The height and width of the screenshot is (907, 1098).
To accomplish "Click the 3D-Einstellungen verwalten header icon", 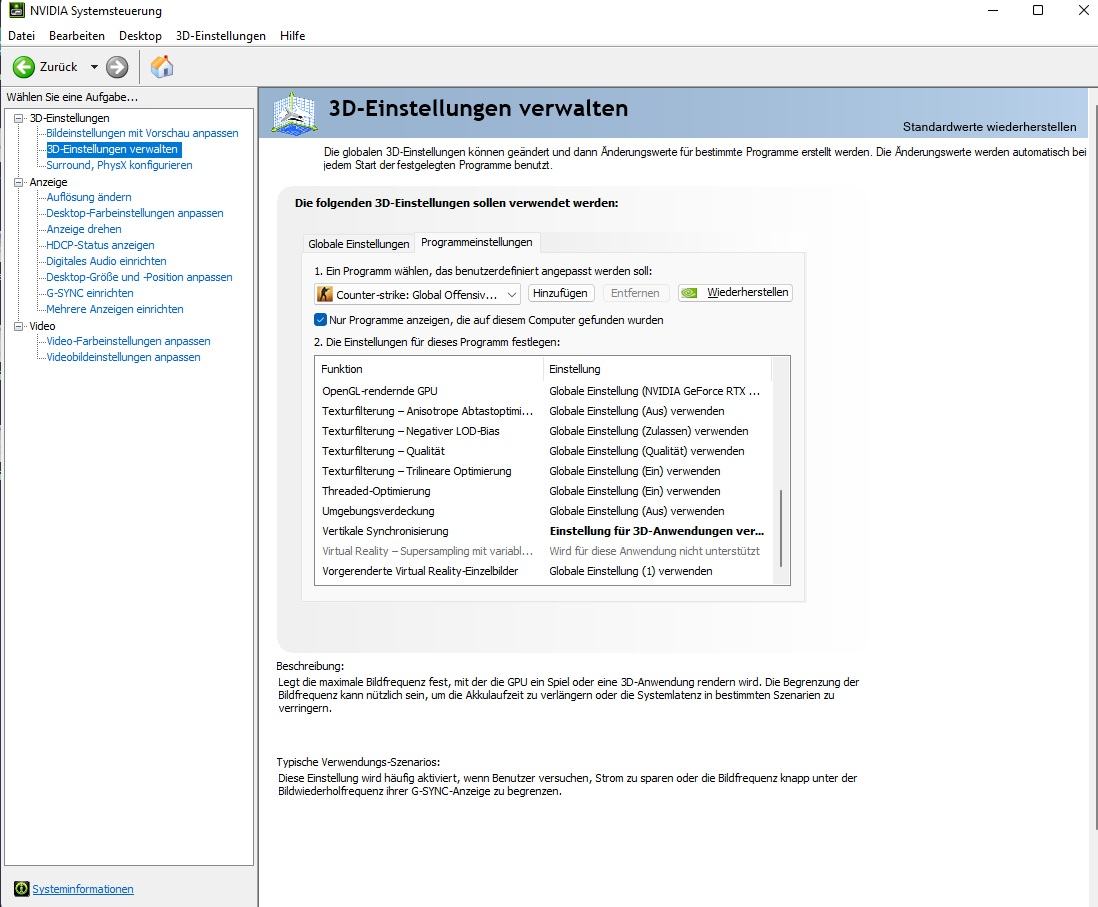I will click(x=295, y=112).
